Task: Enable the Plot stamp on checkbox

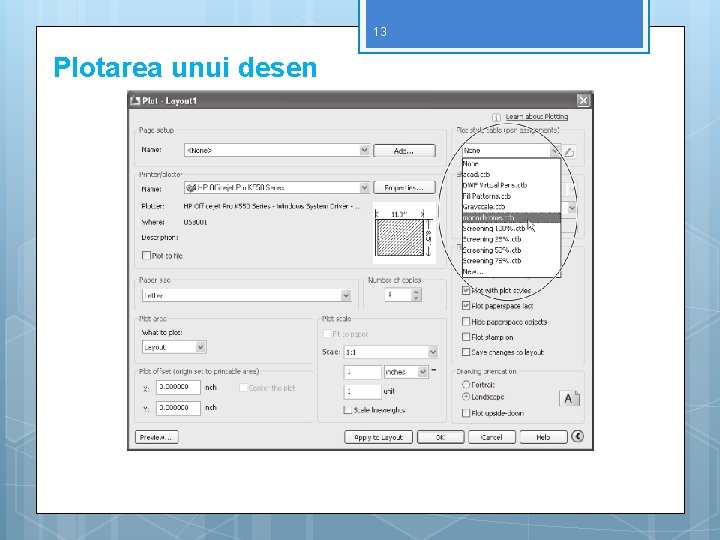Action: (x=466, y=337)
